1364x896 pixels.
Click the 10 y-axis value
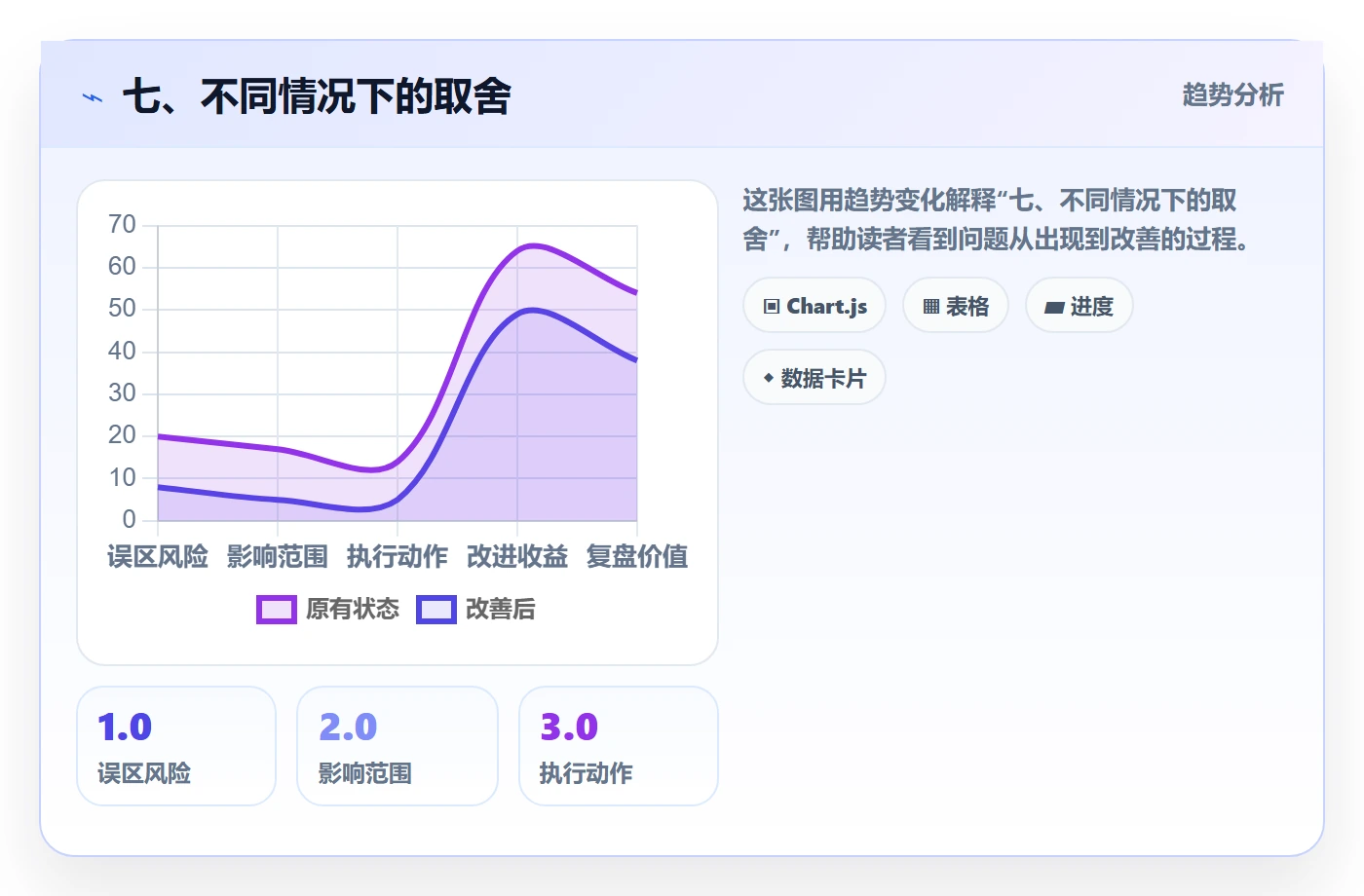123,478
